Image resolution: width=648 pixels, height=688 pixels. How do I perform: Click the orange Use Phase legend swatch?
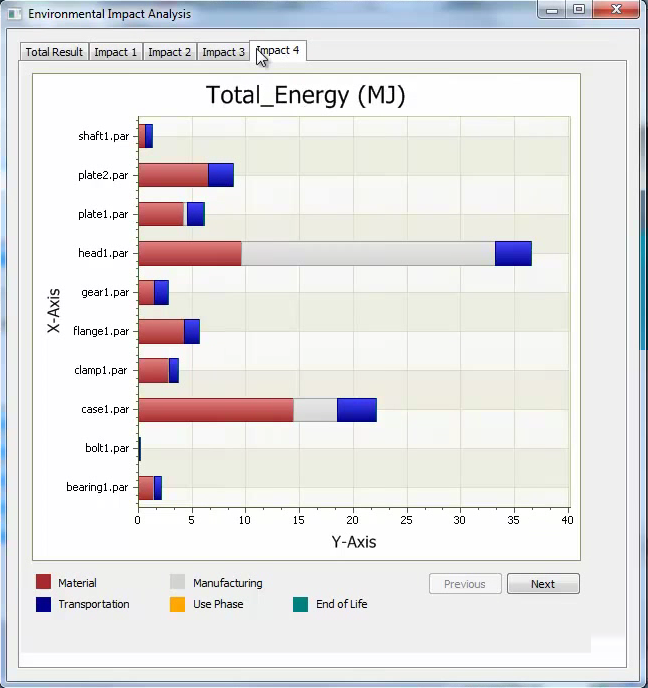click(x=177, y=604)
